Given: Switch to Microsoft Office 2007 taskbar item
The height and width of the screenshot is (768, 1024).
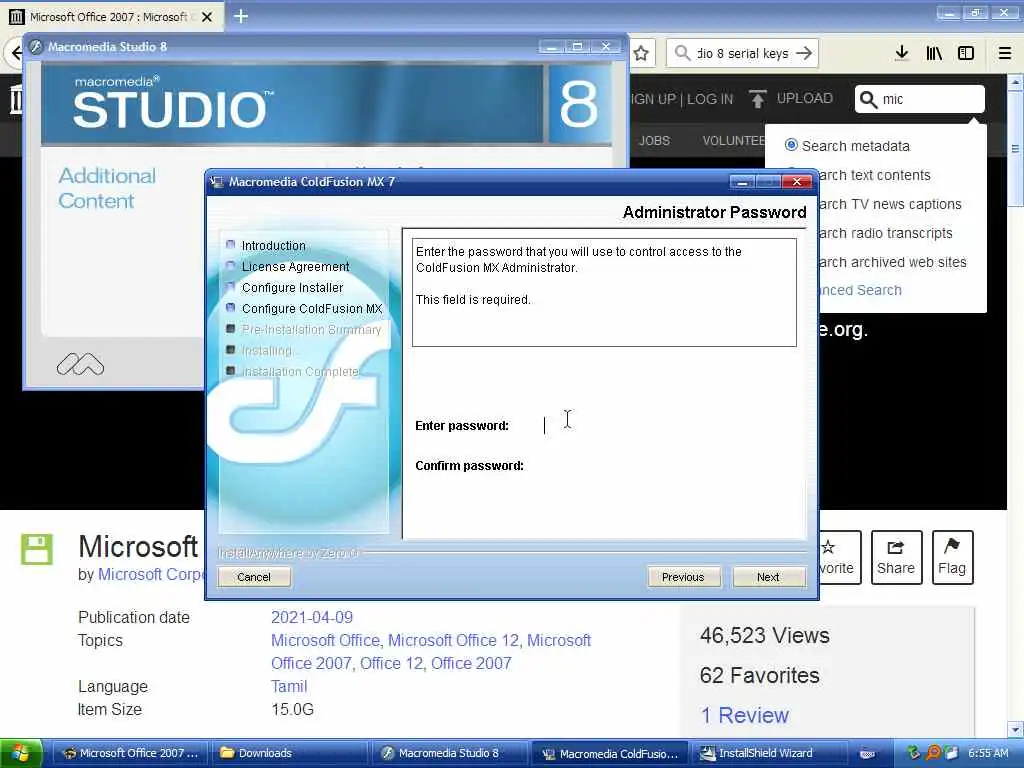Looking at the screenshot, I should [x=130, y=753].
